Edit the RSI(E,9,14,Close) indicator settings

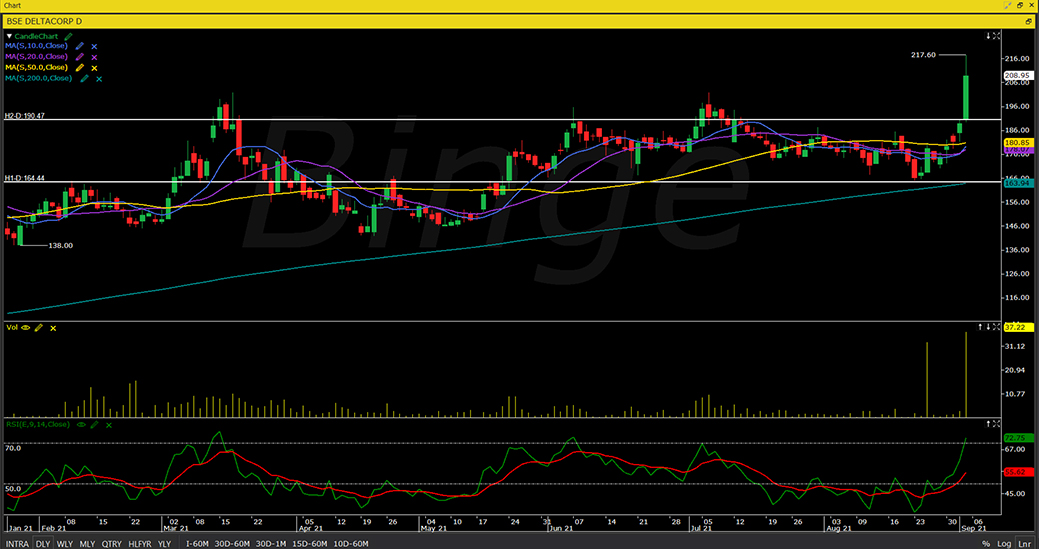(x=94, y=424)
